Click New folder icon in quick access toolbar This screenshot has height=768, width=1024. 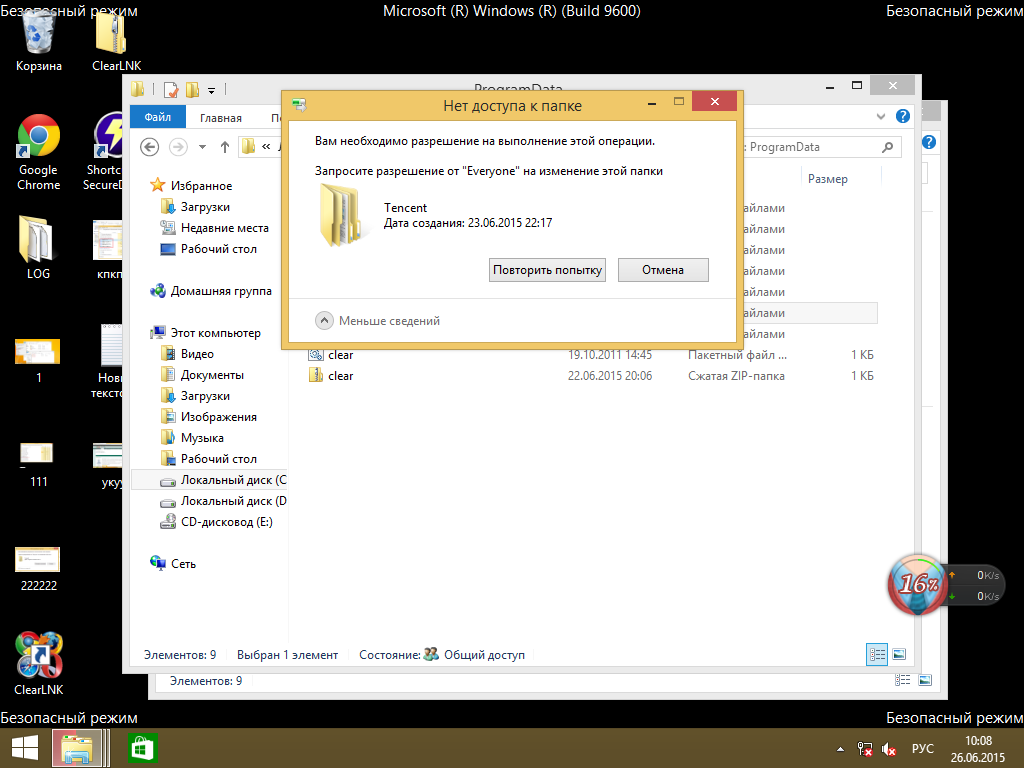193,89
